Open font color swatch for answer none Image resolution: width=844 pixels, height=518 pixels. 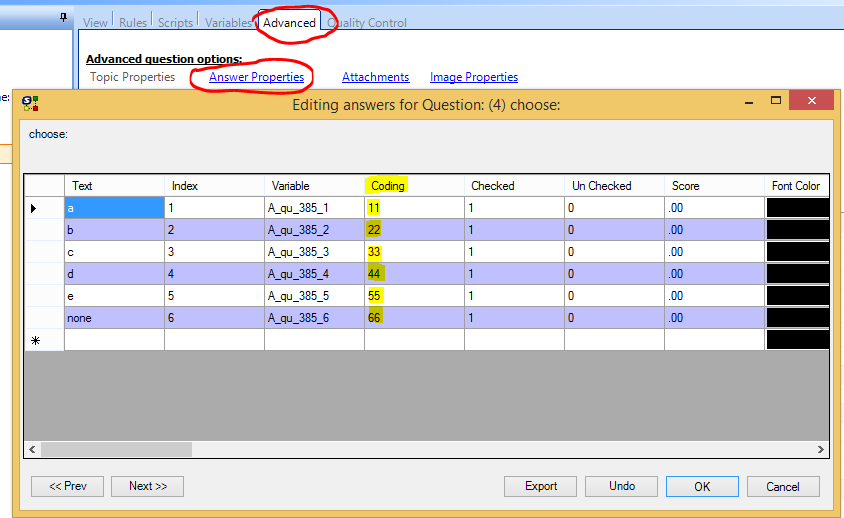pos(797,318)
